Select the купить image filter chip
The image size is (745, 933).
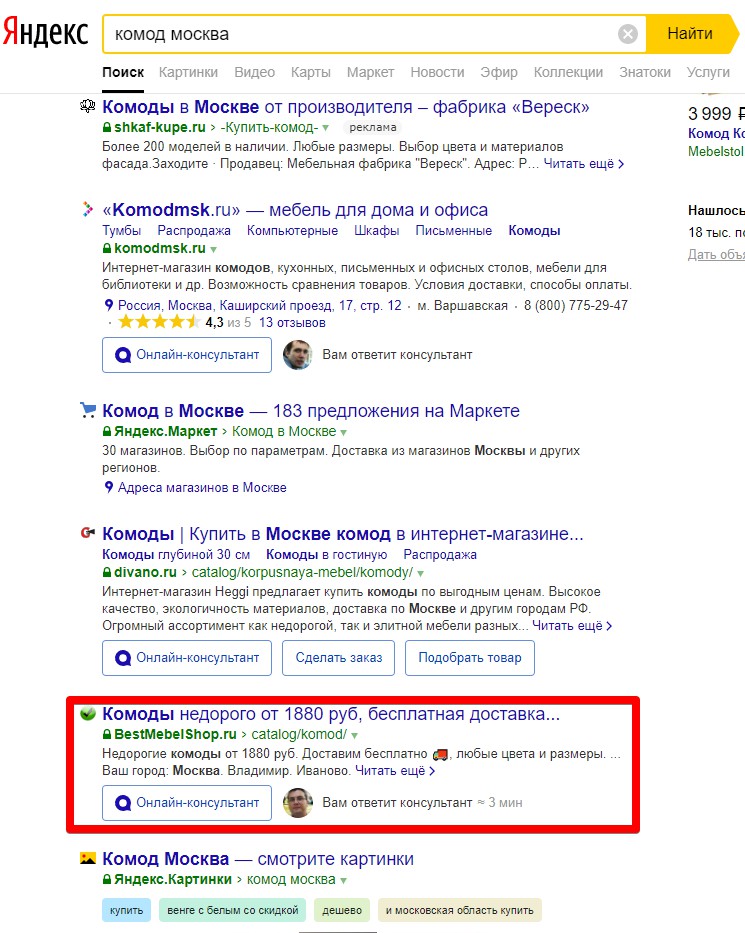pos(126,910)
